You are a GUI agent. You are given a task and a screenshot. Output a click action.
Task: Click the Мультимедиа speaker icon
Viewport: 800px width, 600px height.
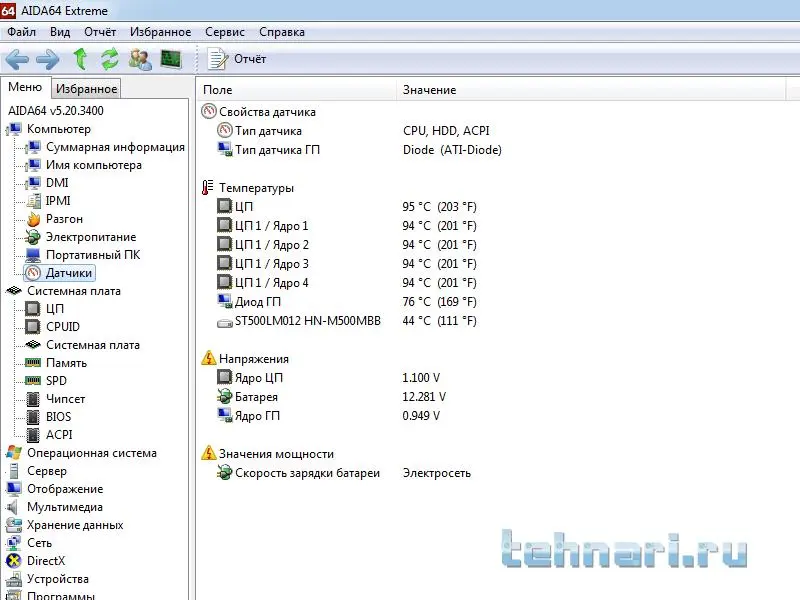13,507
